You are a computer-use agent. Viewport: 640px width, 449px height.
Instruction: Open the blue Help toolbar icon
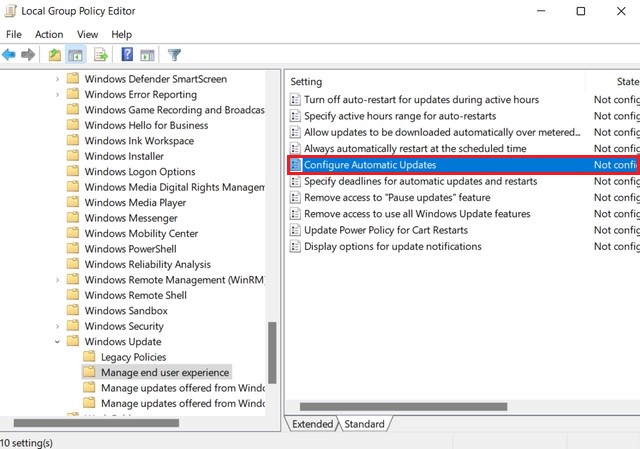click(x=127, y=54)
